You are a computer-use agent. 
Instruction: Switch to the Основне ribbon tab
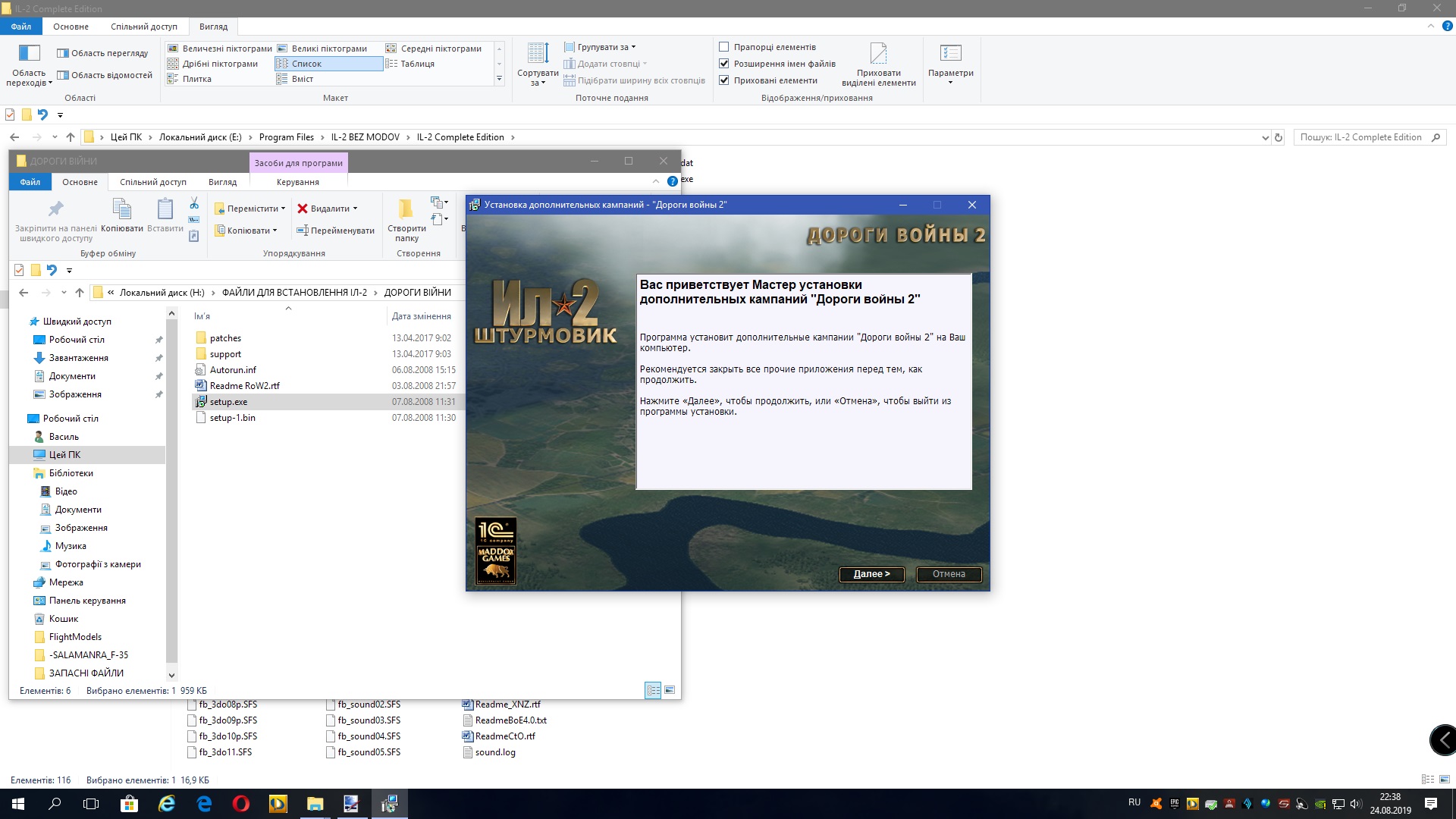[x=71, y=27]
